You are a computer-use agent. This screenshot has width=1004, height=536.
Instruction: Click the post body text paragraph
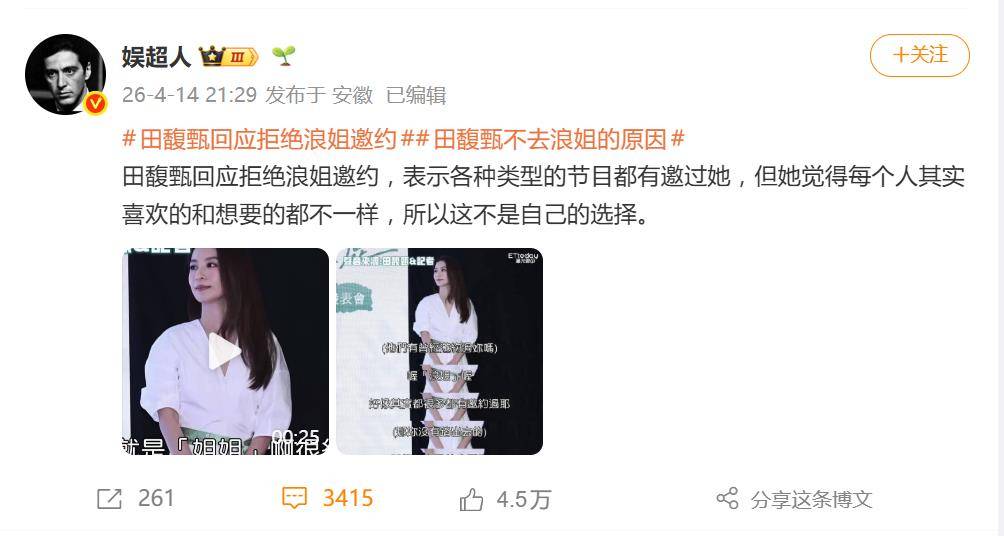[x=543, y=195]
